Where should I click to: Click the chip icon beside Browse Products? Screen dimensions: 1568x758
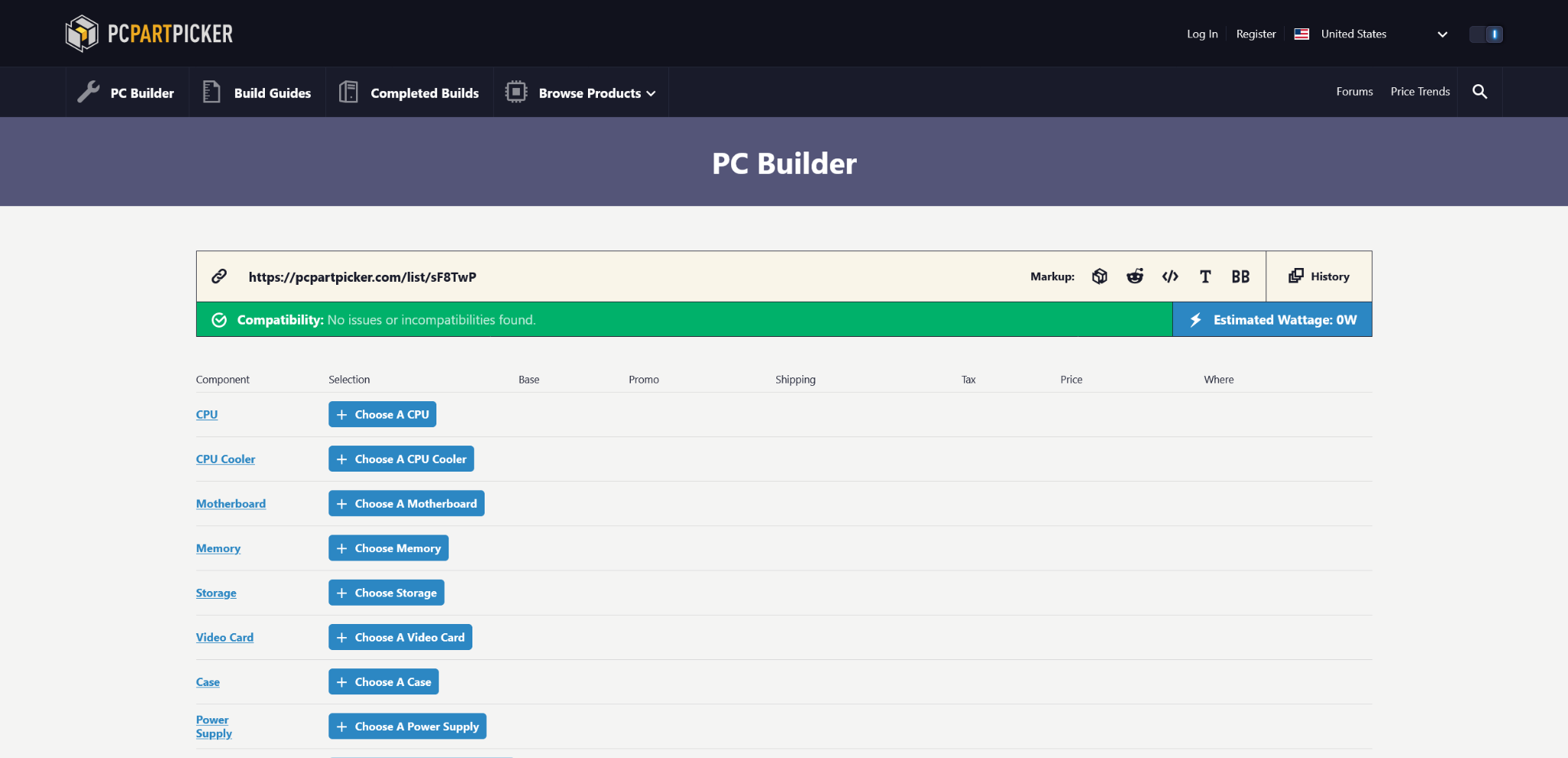516,92
